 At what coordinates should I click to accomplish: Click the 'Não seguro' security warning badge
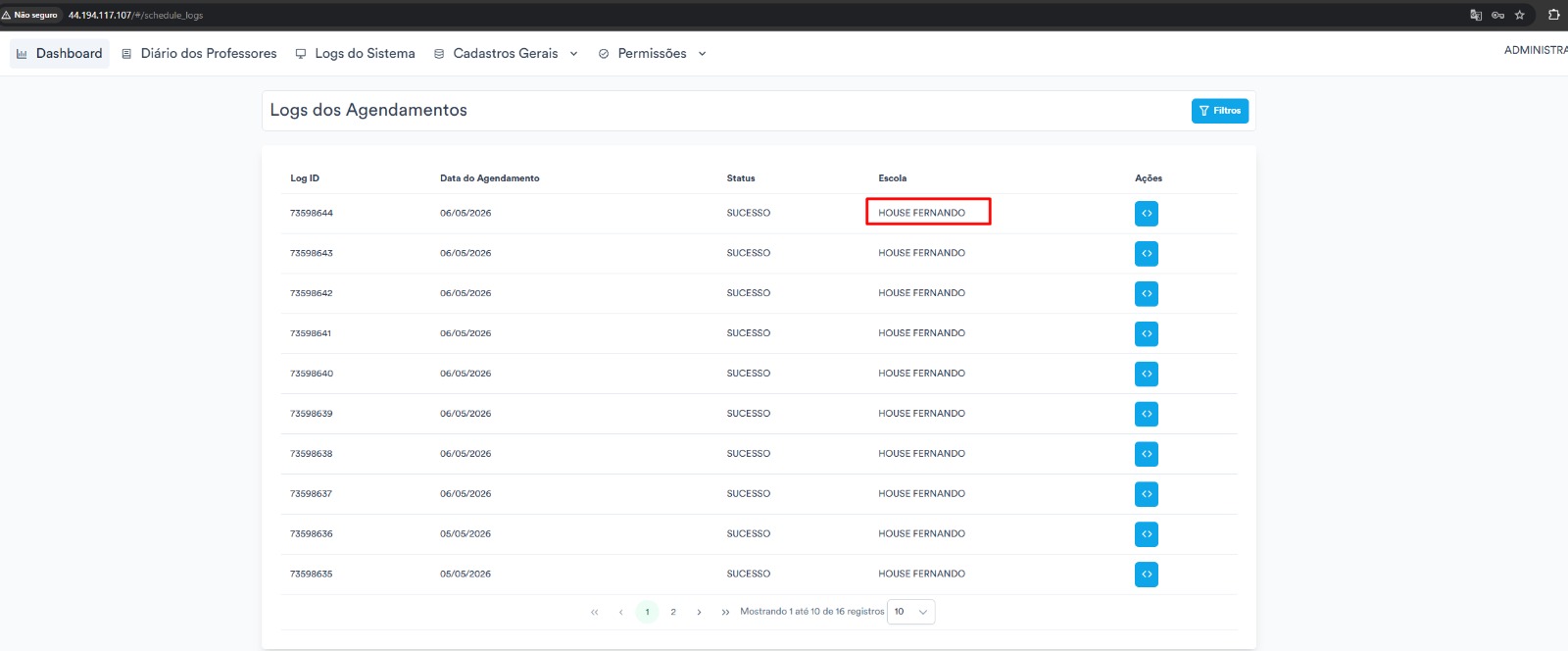tap(31, 15)
